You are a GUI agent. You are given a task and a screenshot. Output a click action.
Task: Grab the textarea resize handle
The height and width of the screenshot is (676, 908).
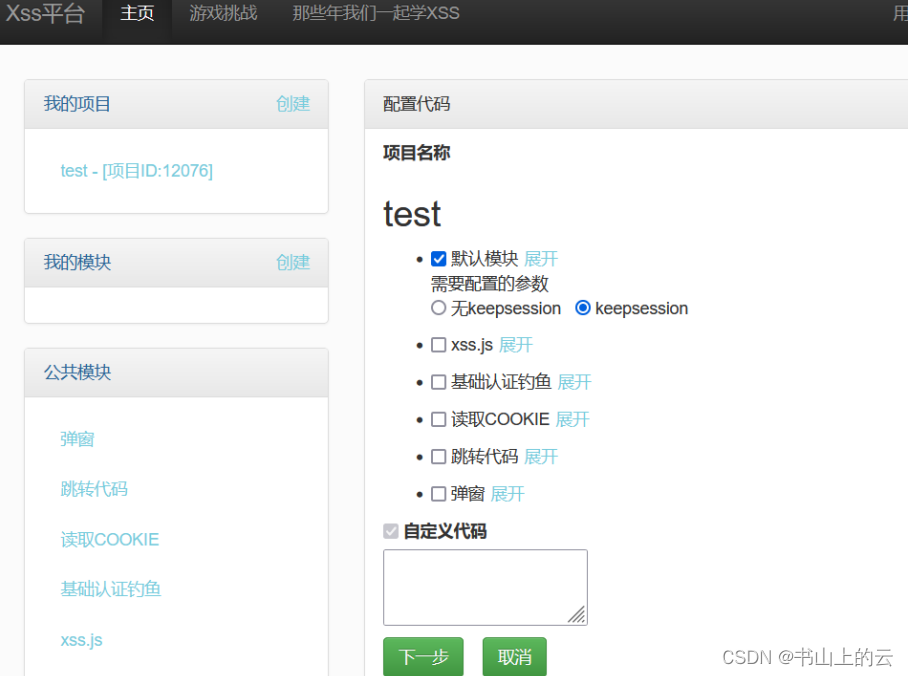tap(577, 615)
